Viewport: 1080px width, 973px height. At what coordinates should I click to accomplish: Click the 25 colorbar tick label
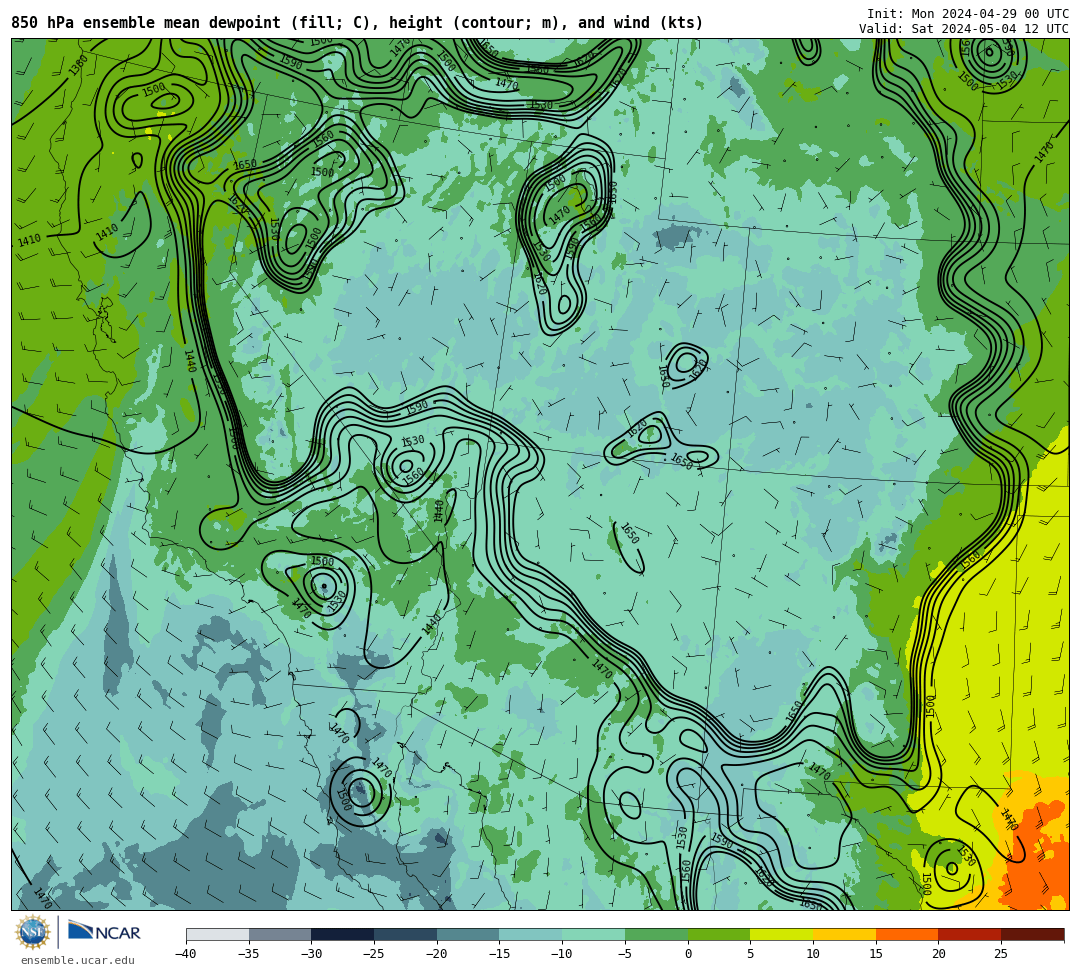pyautogui.click(x=1001, y=954)
